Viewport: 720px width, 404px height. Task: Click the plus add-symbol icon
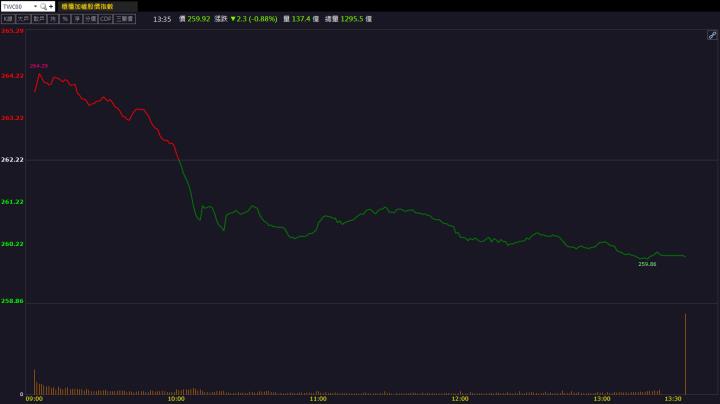pyautogui.click(x=51, y=6)
